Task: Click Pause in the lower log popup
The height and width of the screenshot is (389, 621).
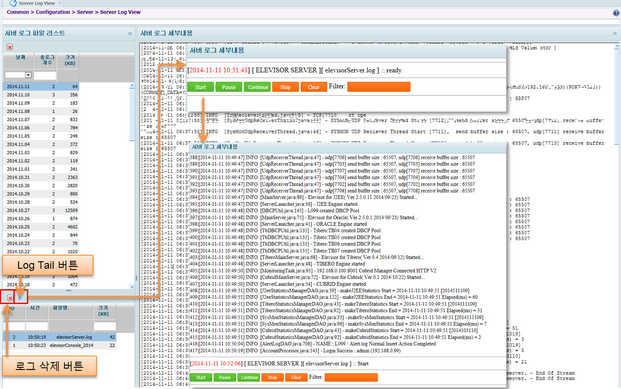Action: [225, 378]
